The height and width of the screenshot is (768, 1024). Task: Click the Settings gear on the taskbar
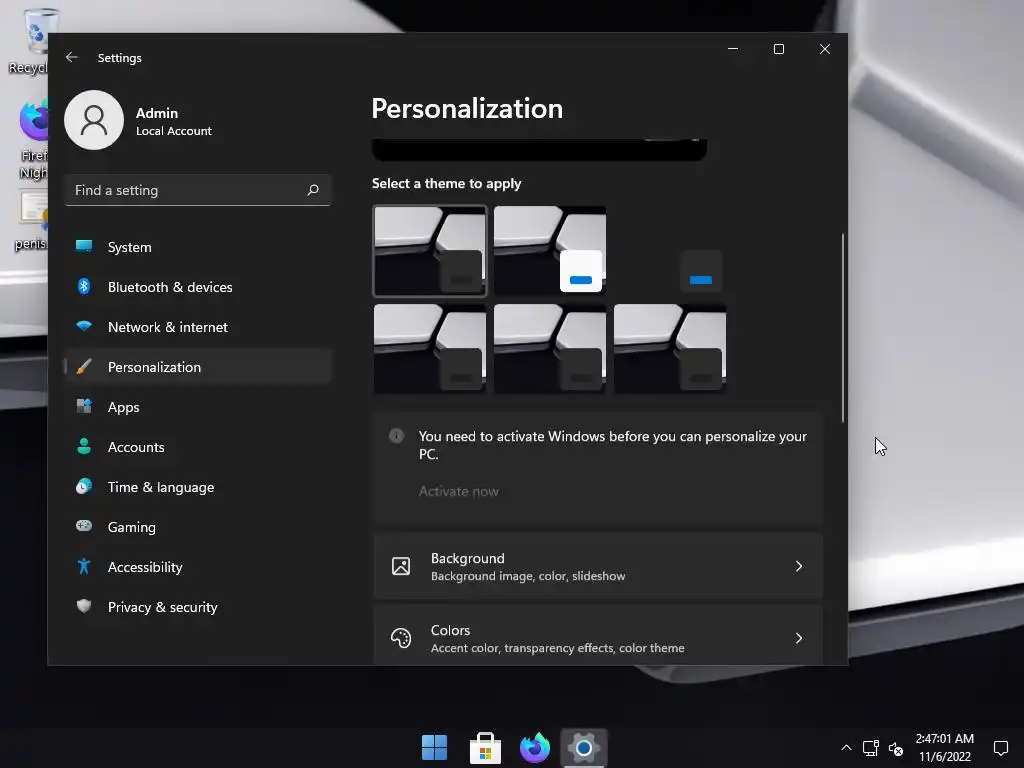click(x=584, y=748)
